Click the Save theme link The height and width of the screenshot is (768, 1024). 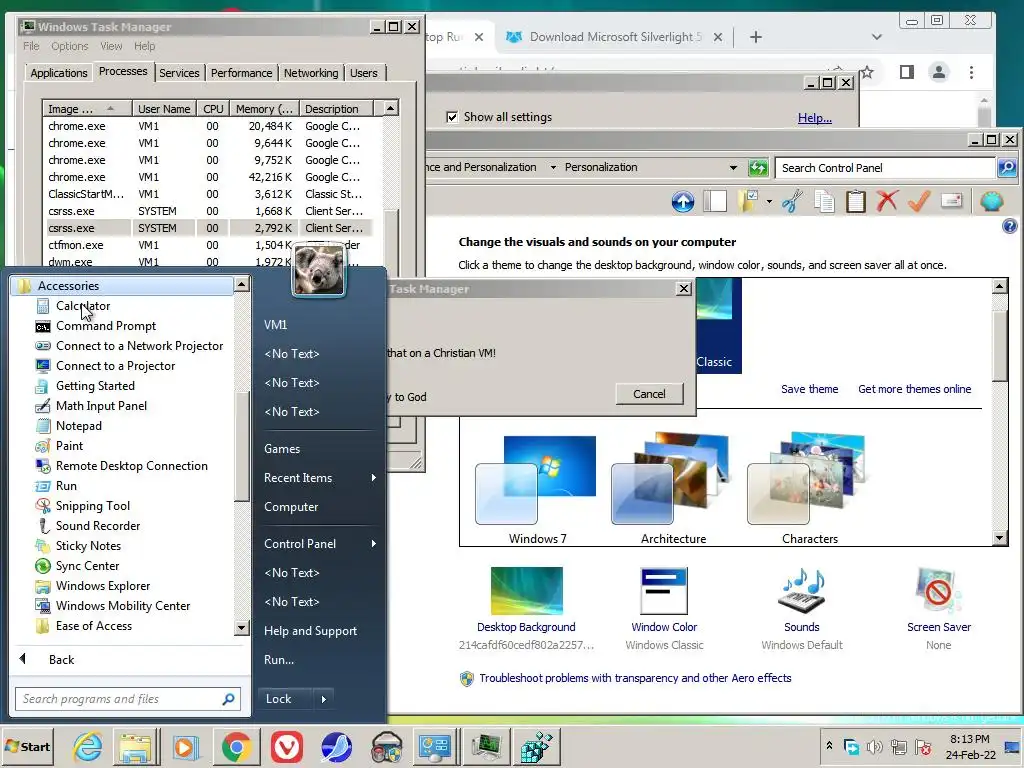[x=809, y=389]
